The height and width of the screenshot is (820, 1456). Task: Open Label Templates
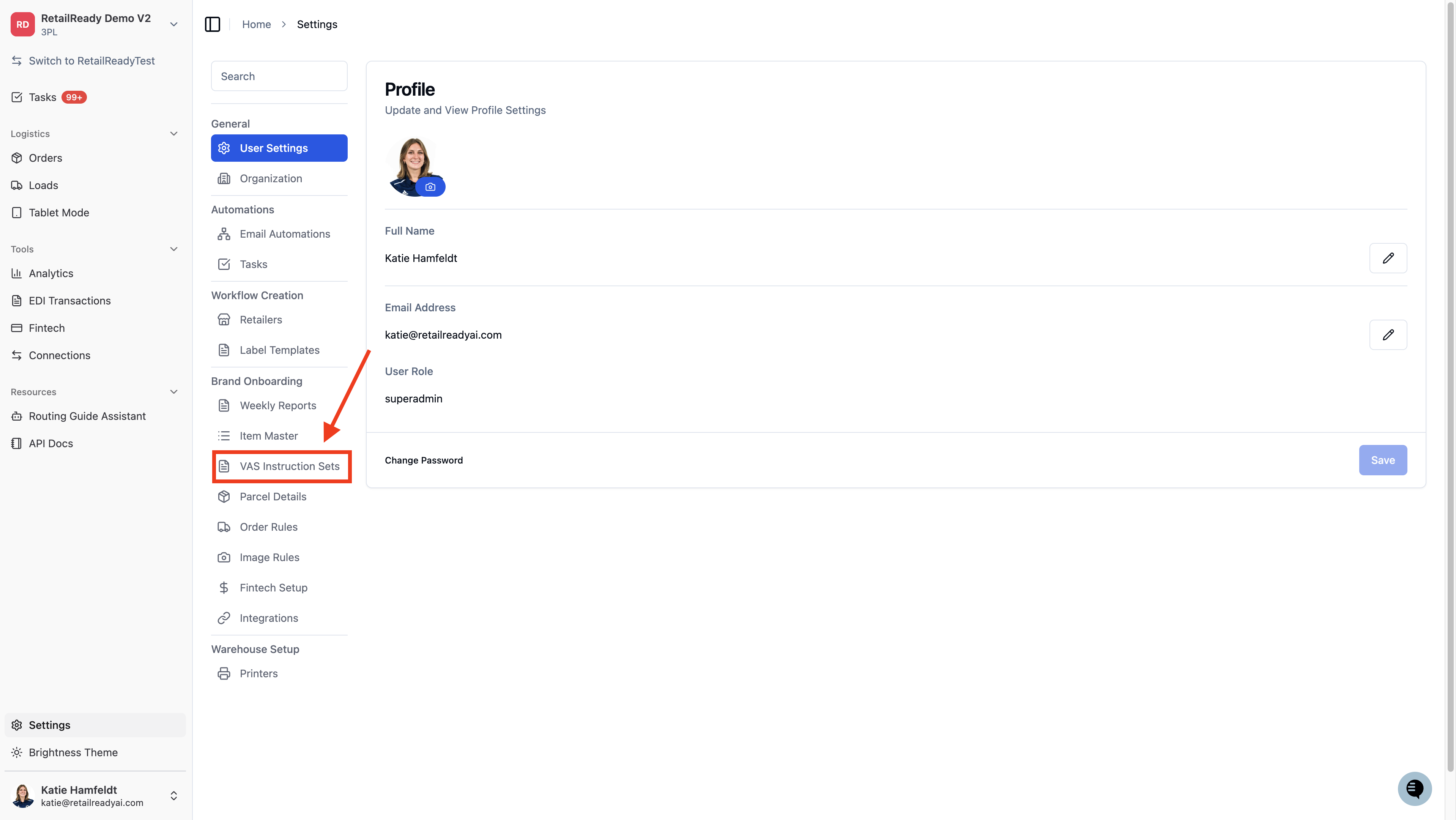(x=279, y=350)
